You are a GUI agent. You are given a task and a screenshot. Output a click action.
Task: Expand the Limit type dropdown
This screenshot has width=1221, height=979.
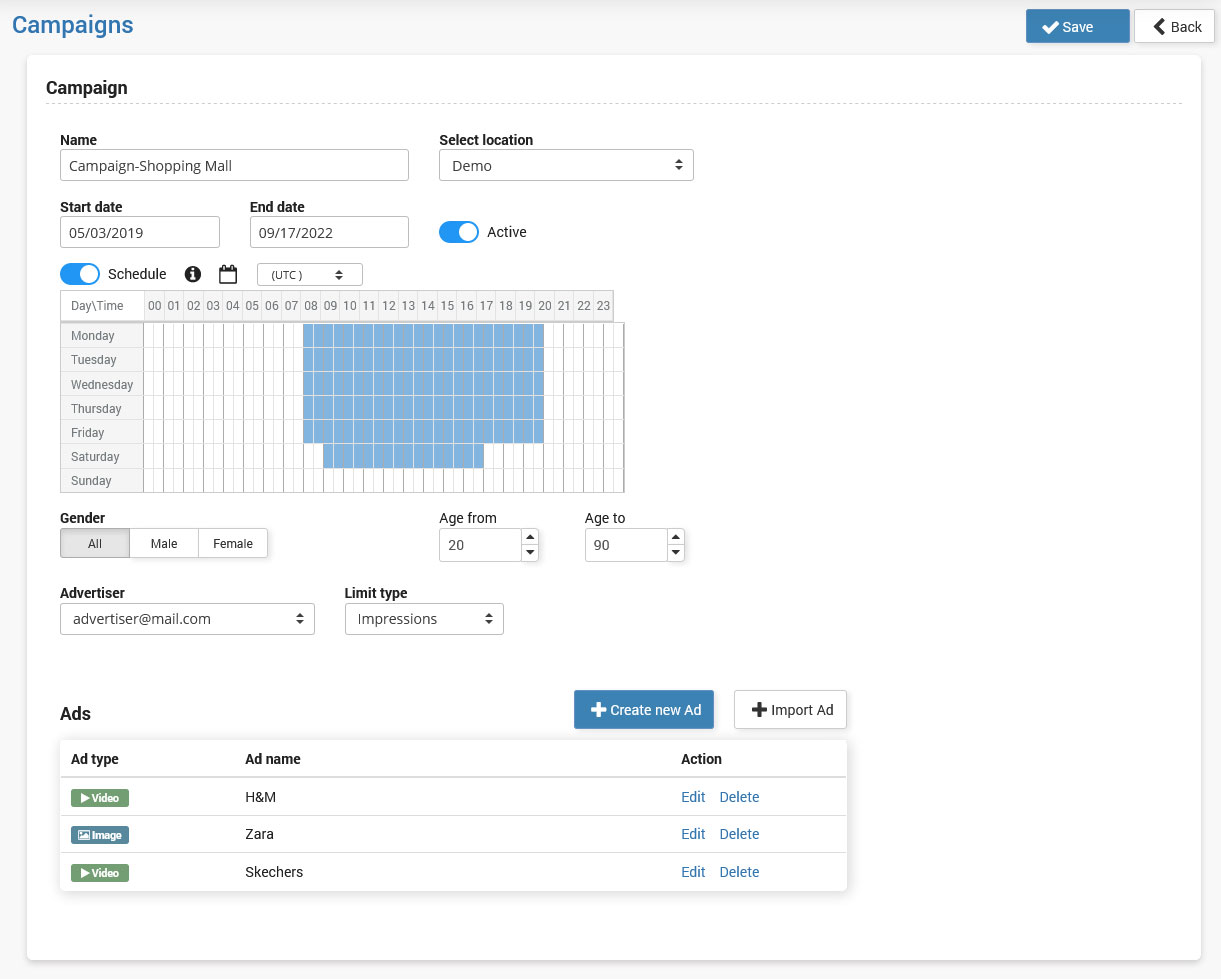[x=424, y=619]
